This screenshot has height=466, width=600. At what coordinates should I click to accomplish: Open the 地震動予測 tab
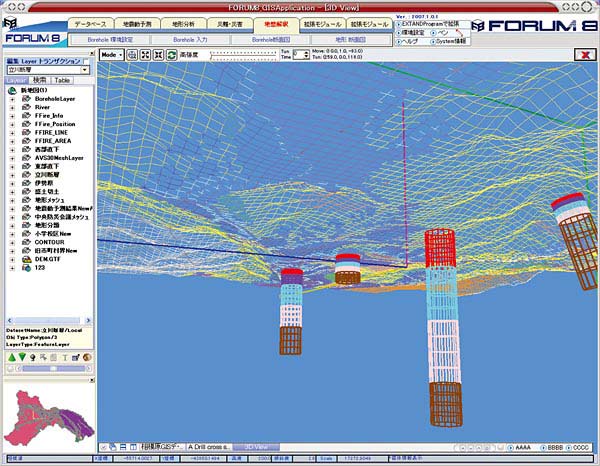[137, 24]
